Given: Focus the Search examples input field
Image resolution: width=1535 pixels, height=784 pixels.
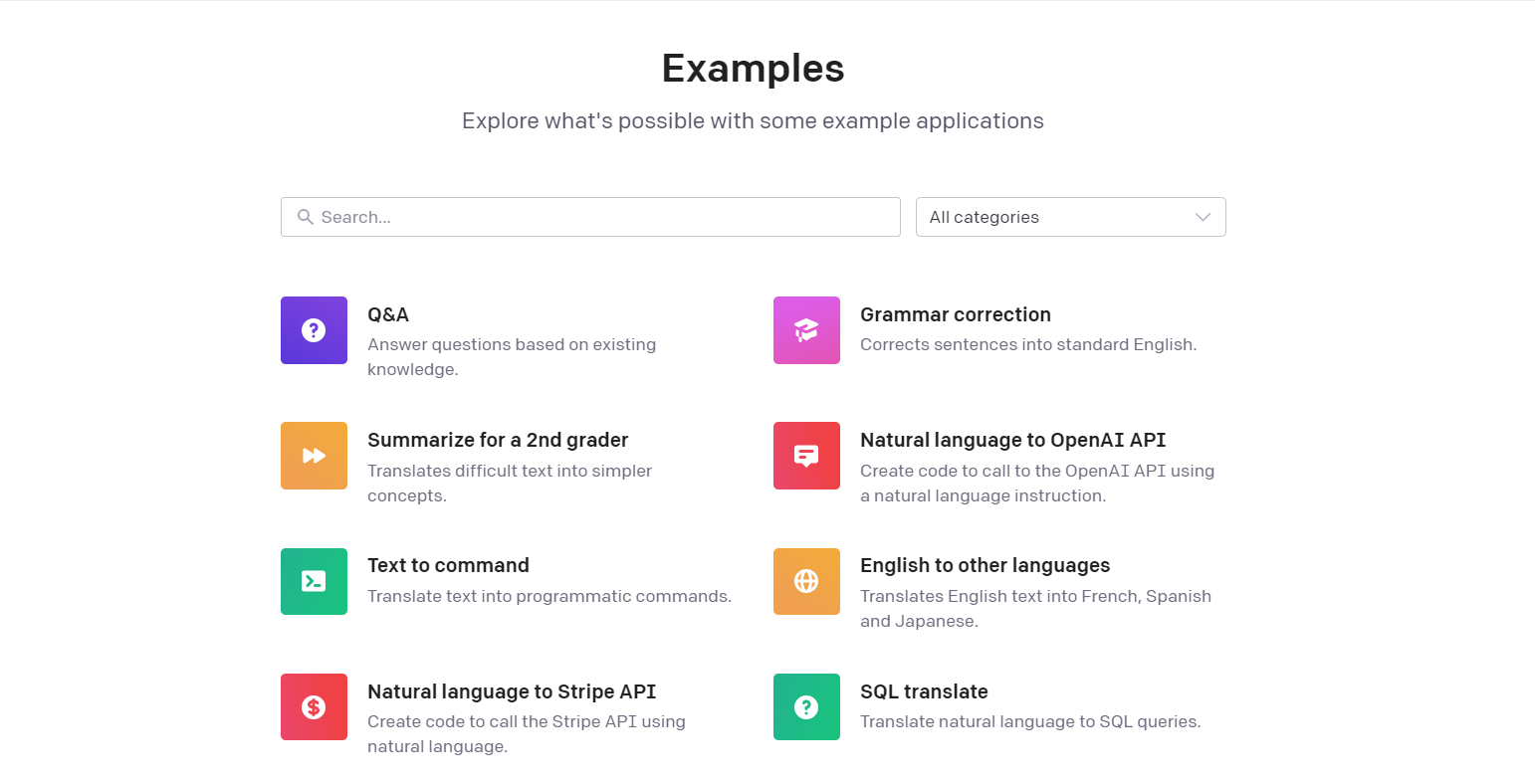Looking at the screenshot, I should (590, 217).
